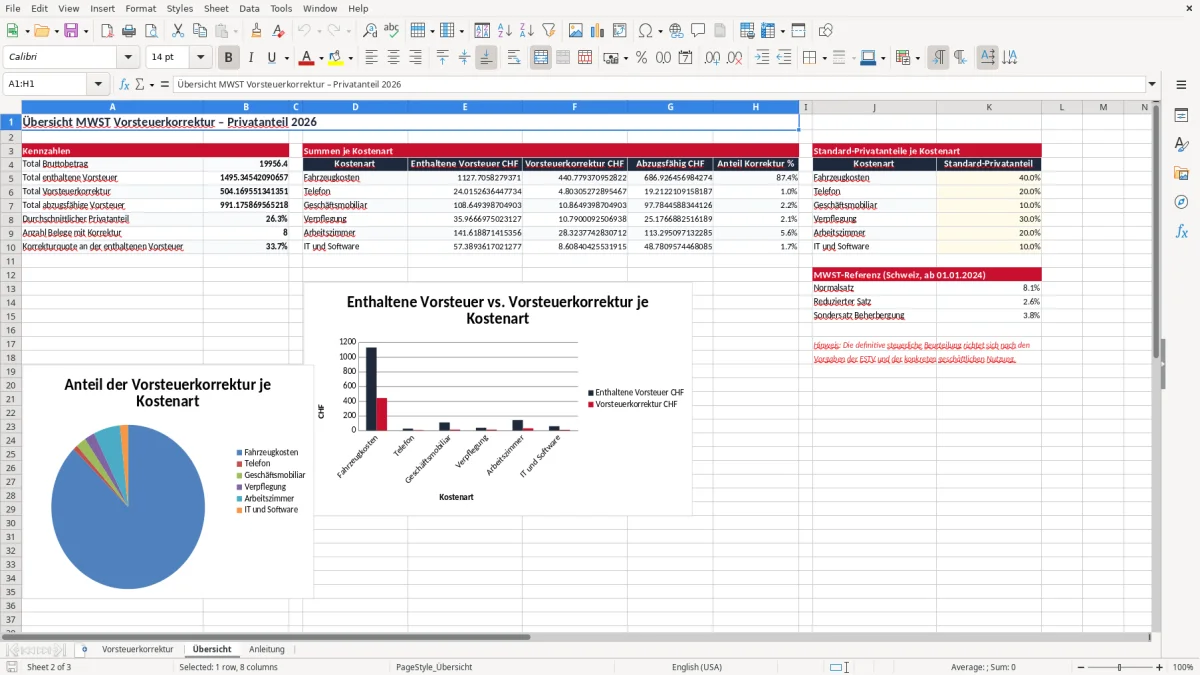Click the Cut scissors icon
The image size is (1200, 675).
(x=177, y=31)
